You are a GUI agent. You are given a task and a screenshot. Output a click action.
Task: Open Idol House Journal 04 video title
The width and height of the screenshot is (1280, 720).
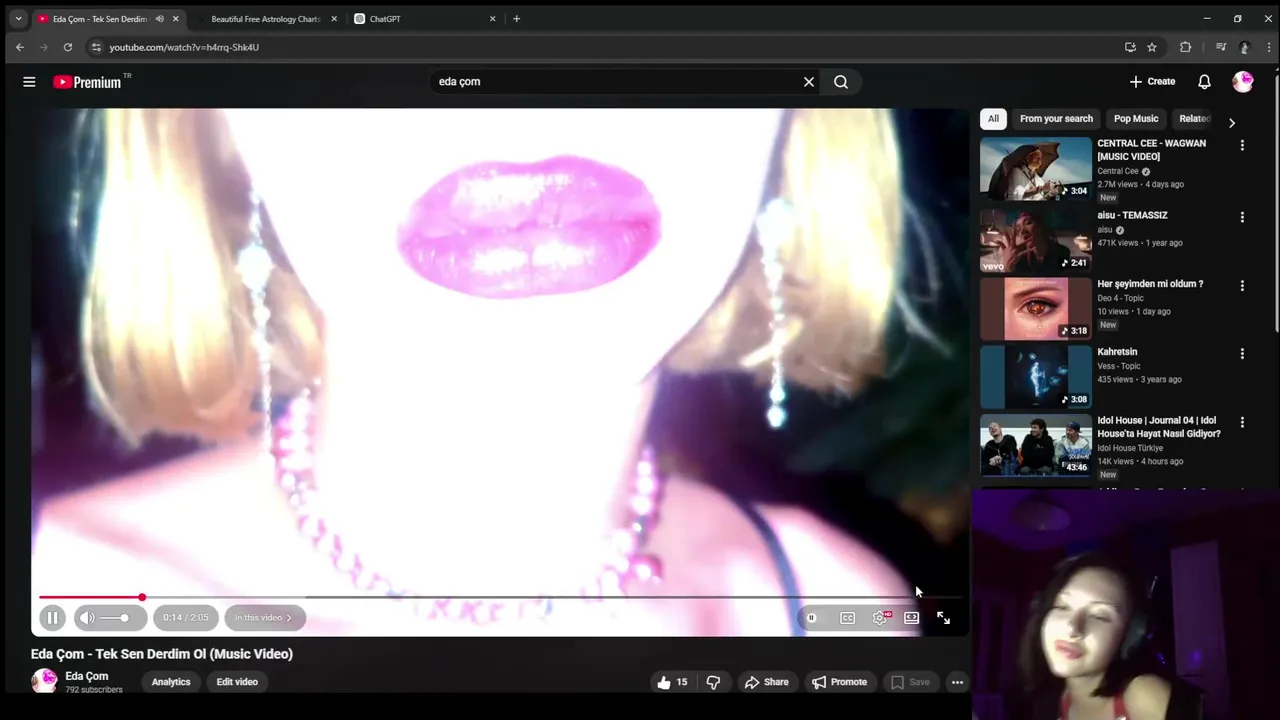(1160, 427)
